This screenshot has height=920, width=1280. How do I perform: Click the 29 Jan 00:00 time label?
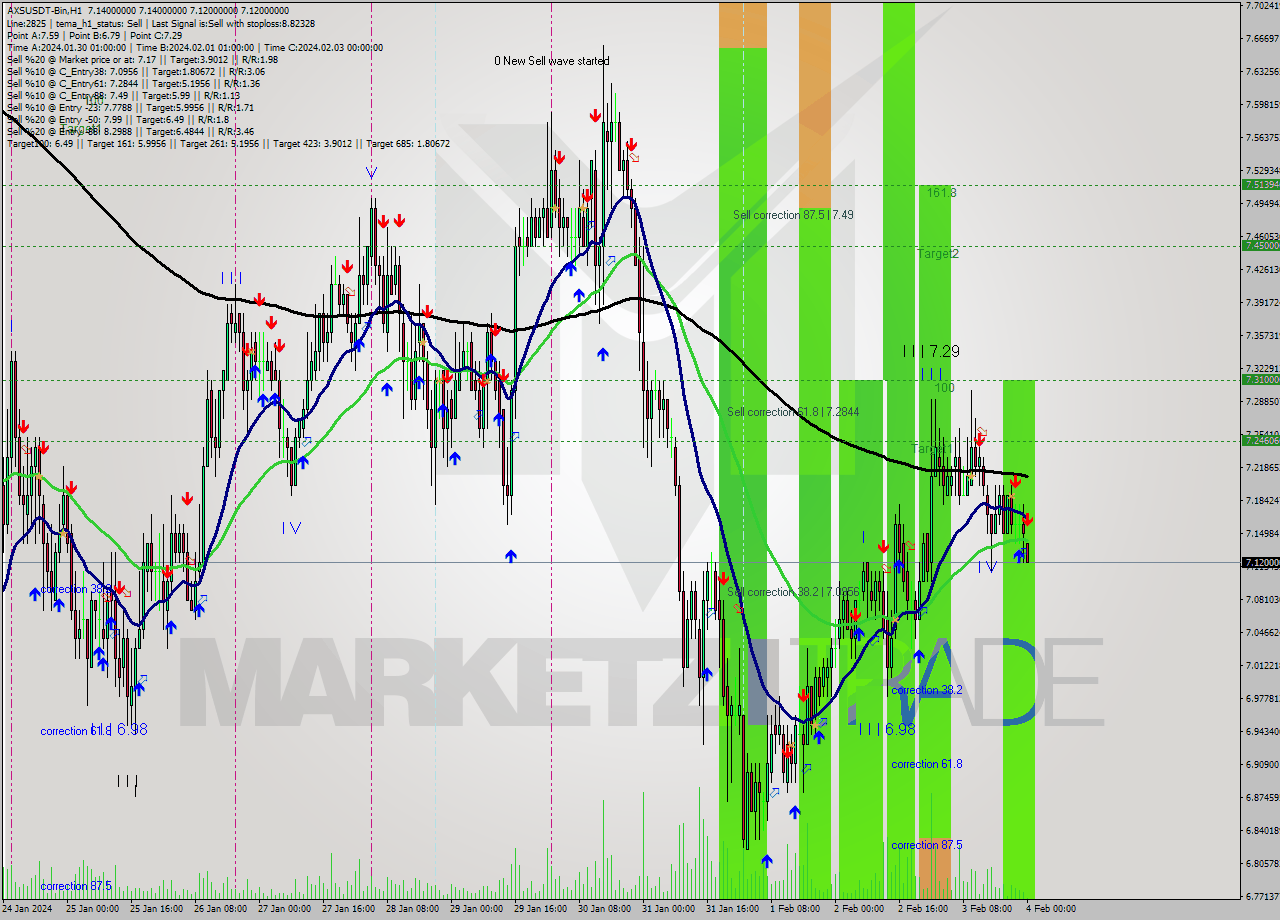pos(476,909)
